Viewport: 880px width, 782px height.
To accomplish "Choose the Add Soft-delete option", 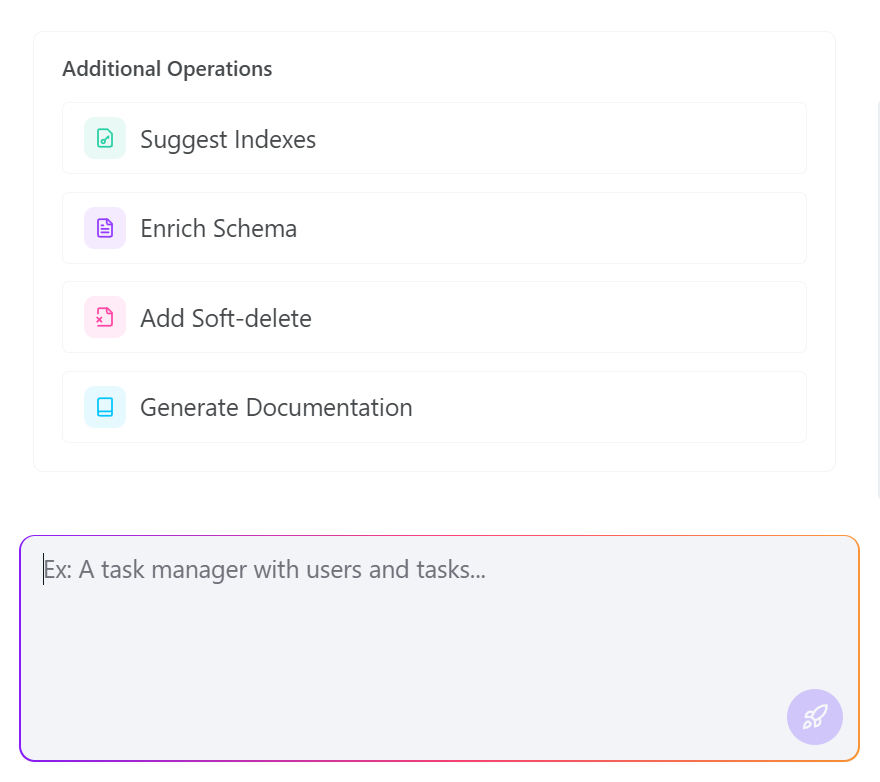I will (434, 317).
